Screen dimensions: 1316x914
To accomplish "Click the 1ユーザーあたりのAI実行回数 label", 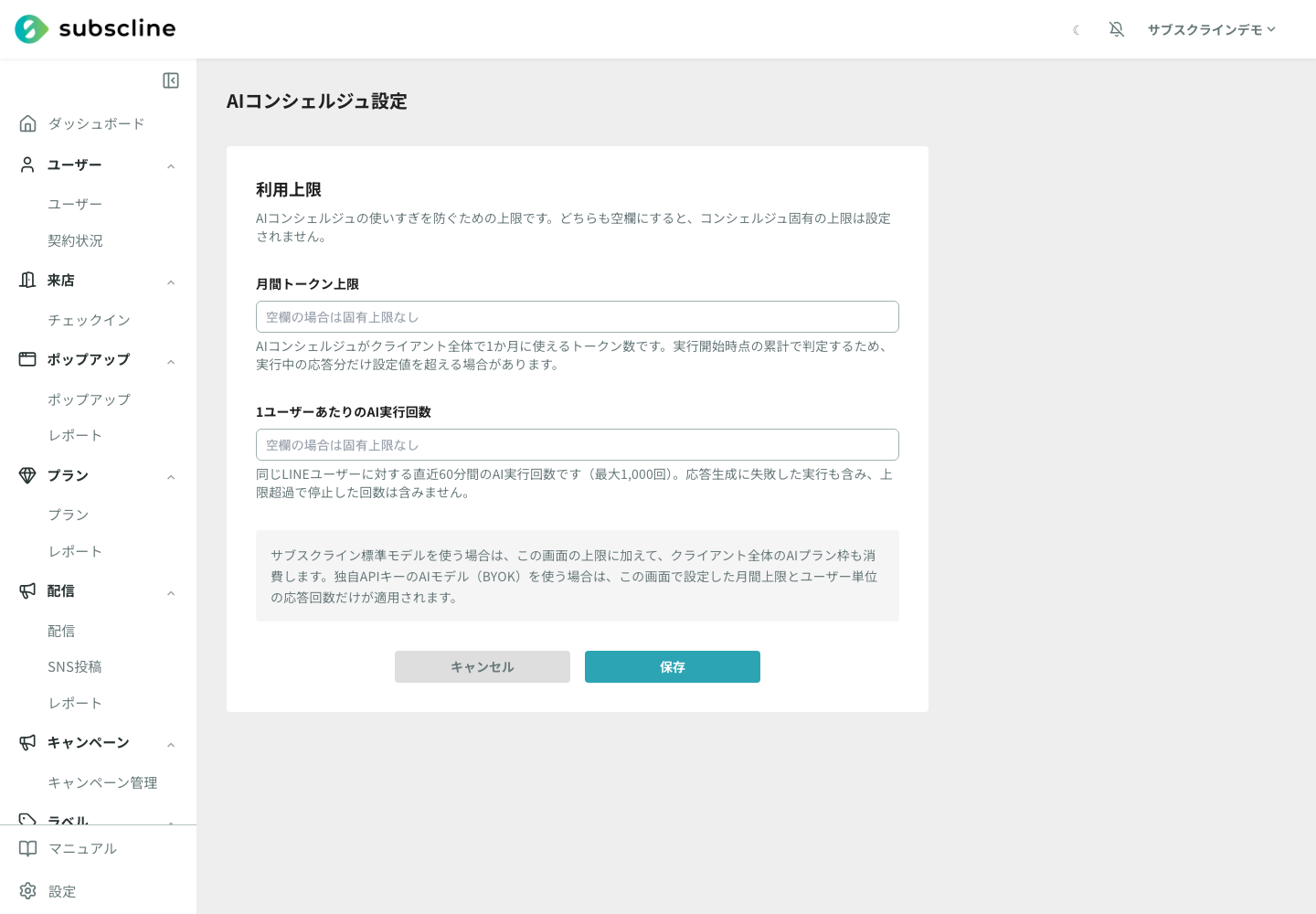I will (344, 412).
